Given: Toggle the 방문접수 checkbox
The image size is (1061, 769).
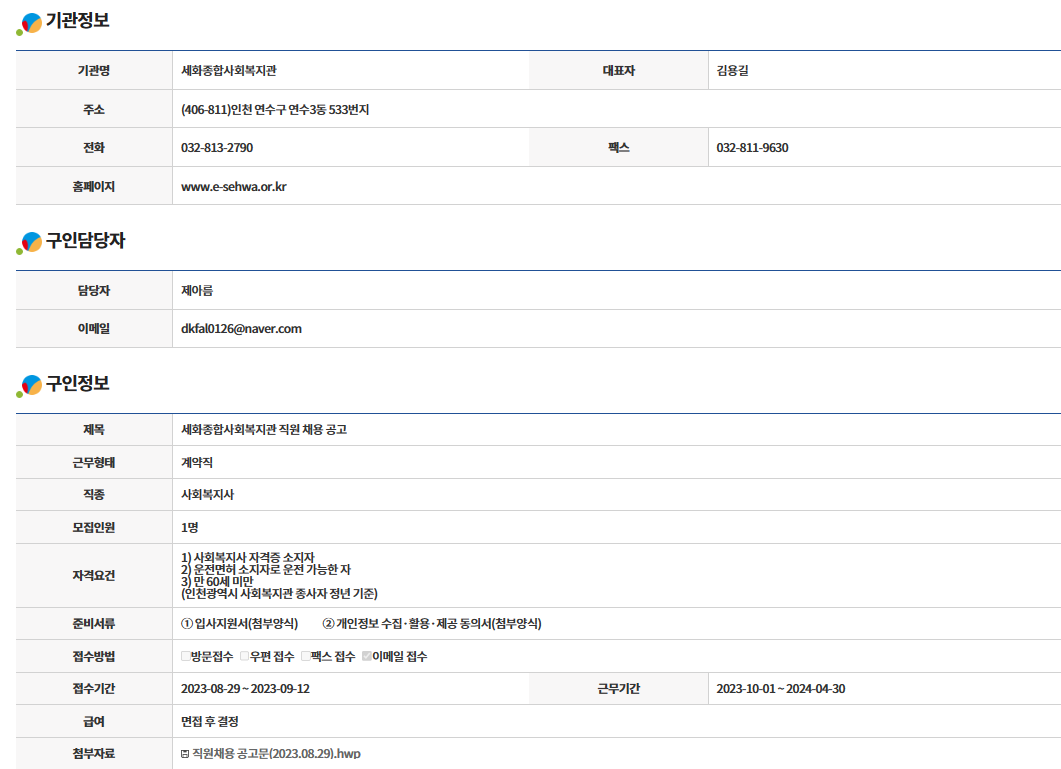Looking at the screenshot, I should 185,657.
